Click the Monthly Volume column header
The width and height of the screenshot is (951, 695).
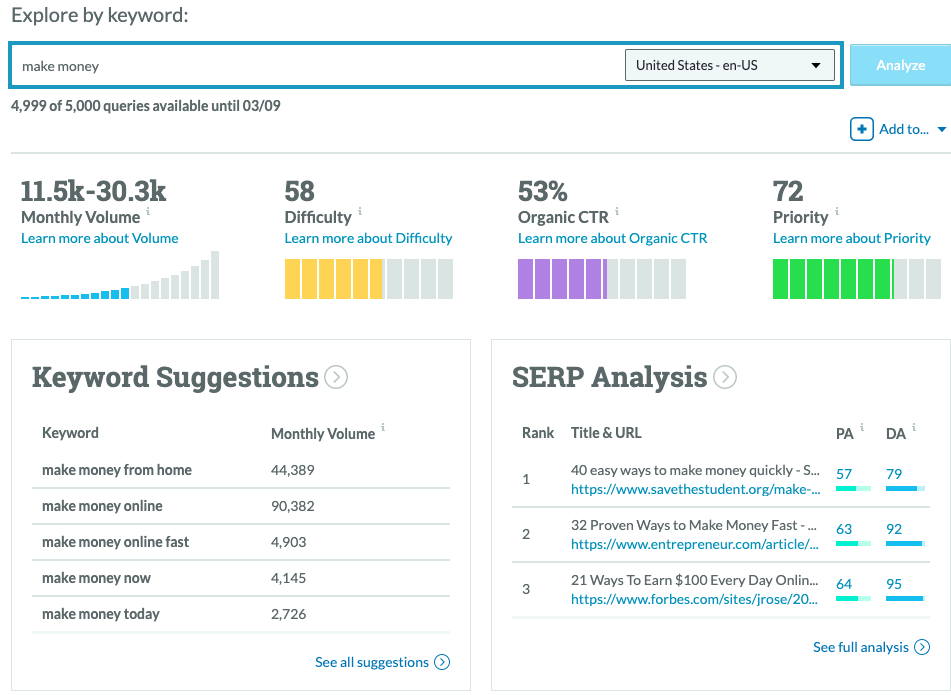(x=323, y=434)
